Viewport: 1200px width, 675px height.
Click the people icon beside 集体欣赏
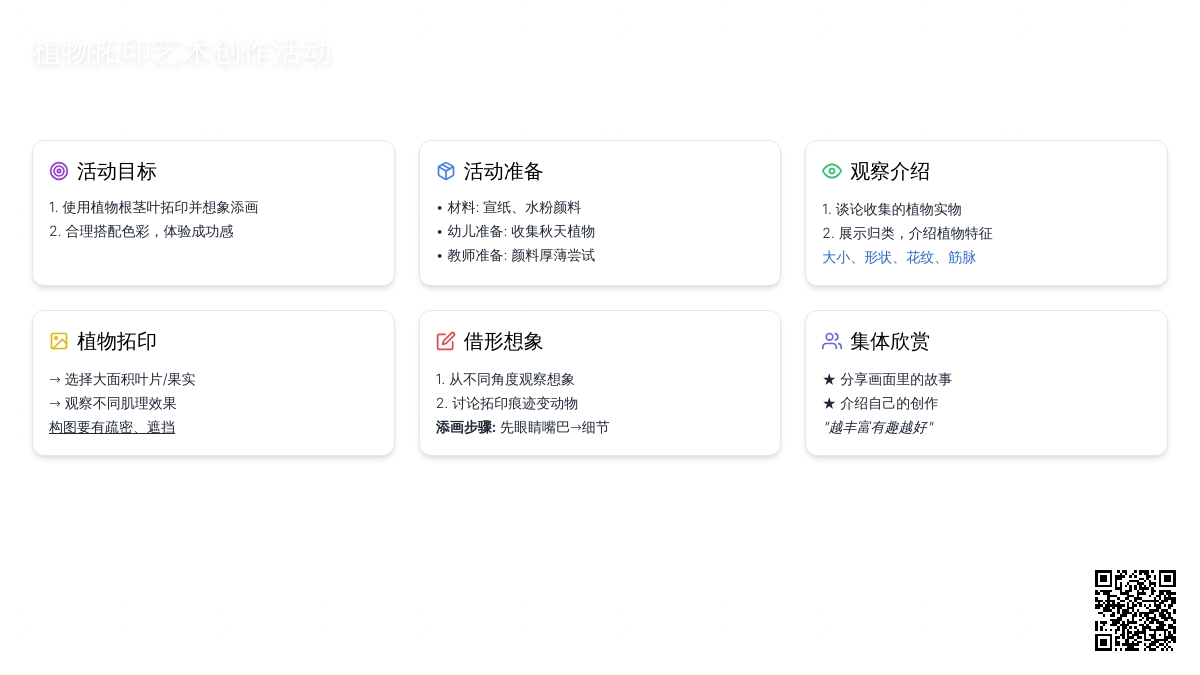tap(832, 341)
